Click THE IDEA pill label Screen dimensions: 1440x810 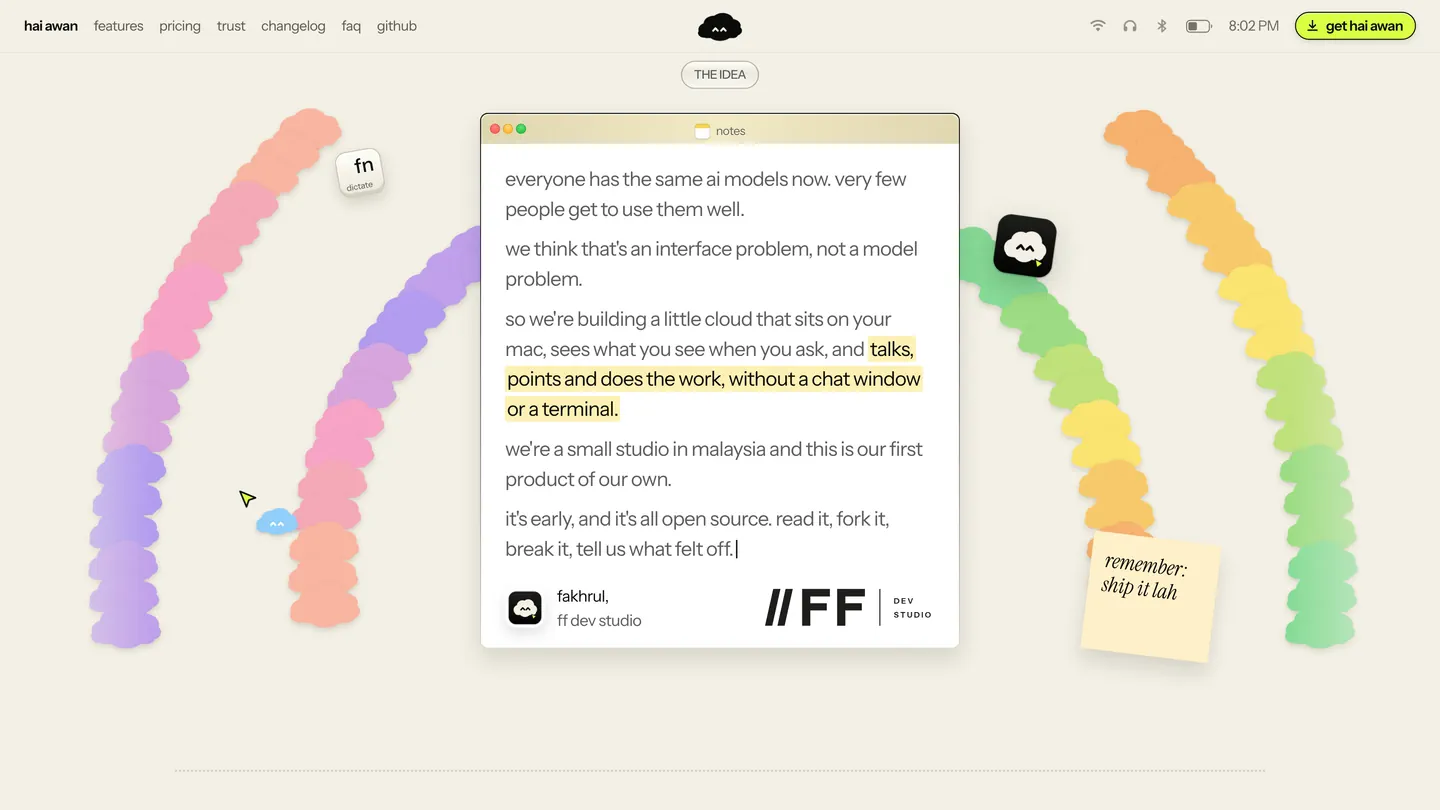pos(720,74)
